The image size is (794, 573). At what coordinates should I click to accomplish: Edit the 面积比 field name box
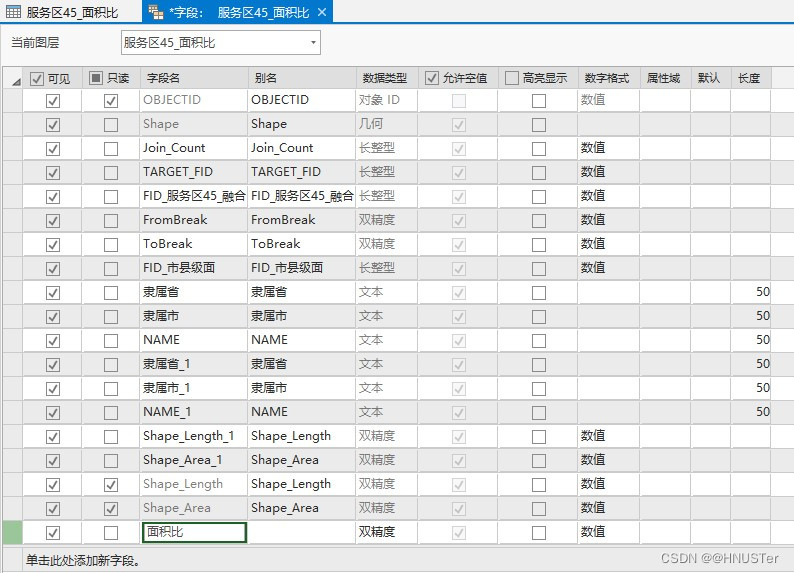(194, 532)
